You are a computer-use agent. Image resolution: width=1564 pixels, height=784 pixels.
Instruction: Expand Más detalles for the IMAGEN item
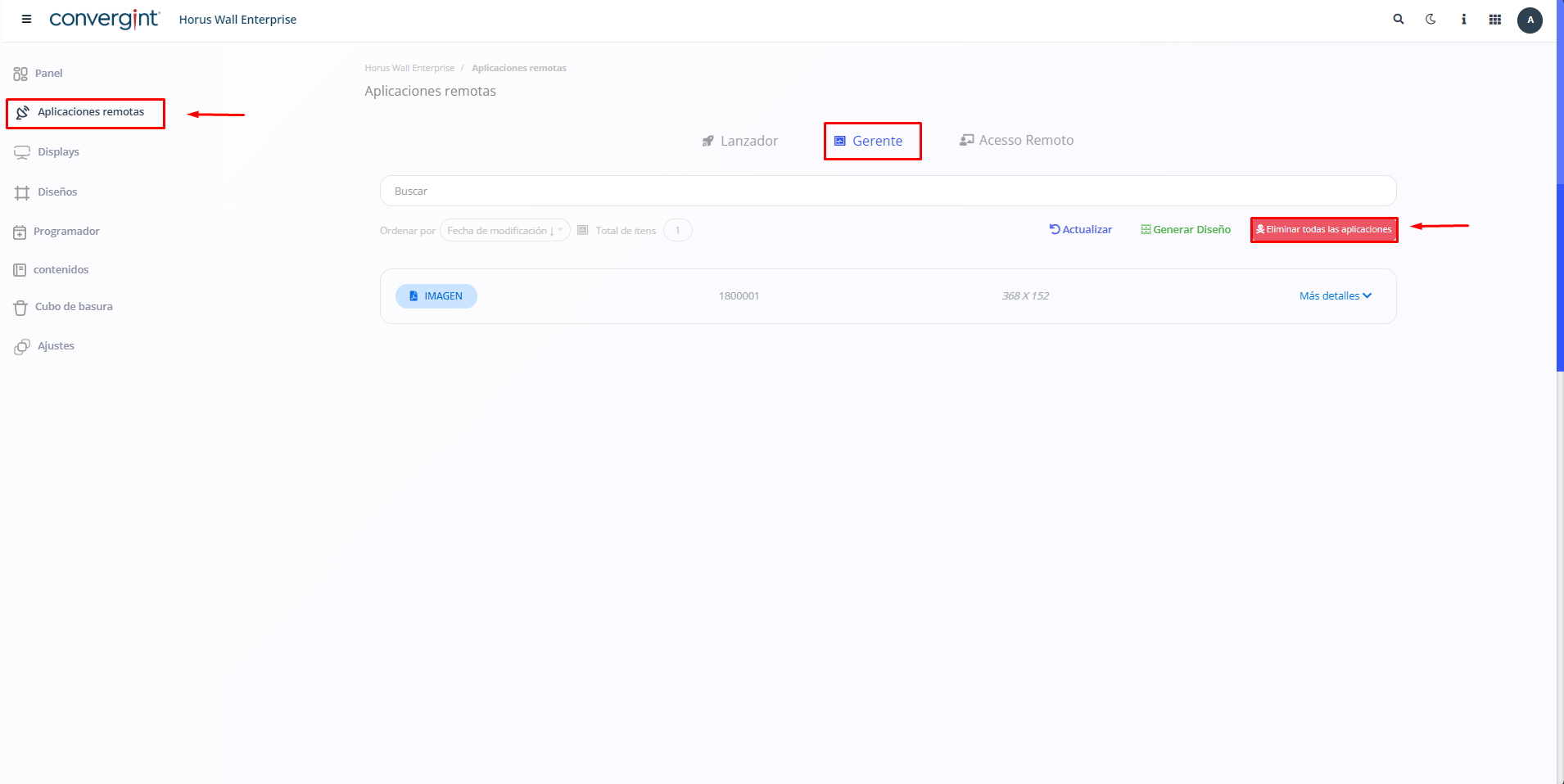[x=1335, y=296]
